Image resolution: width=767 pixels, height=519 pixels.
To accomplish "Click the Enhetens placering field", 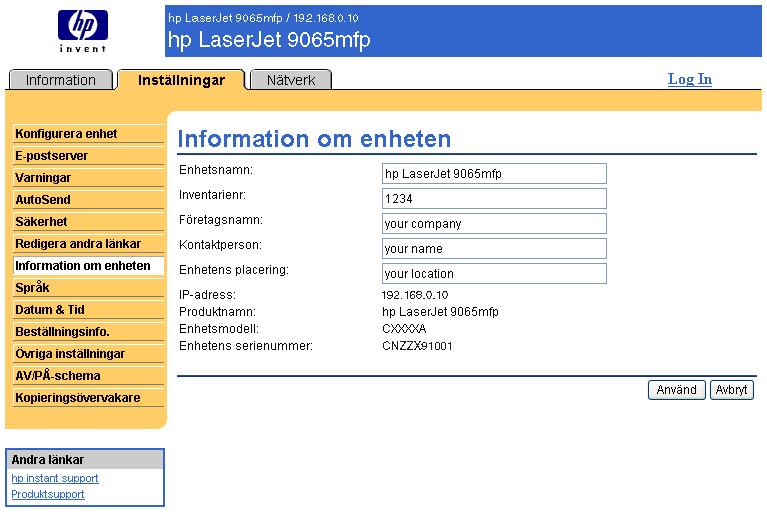I will click(494, 273).
